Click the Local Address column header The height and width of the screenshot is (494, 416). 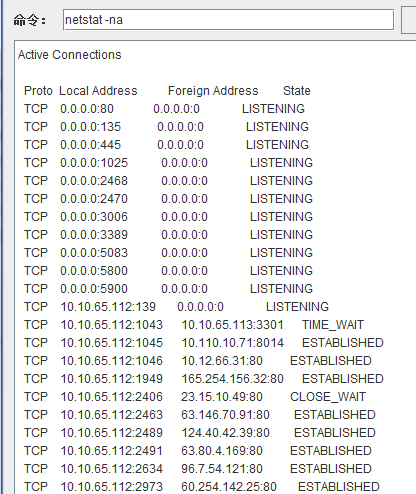pyautogui.click(x=98, y=91)
